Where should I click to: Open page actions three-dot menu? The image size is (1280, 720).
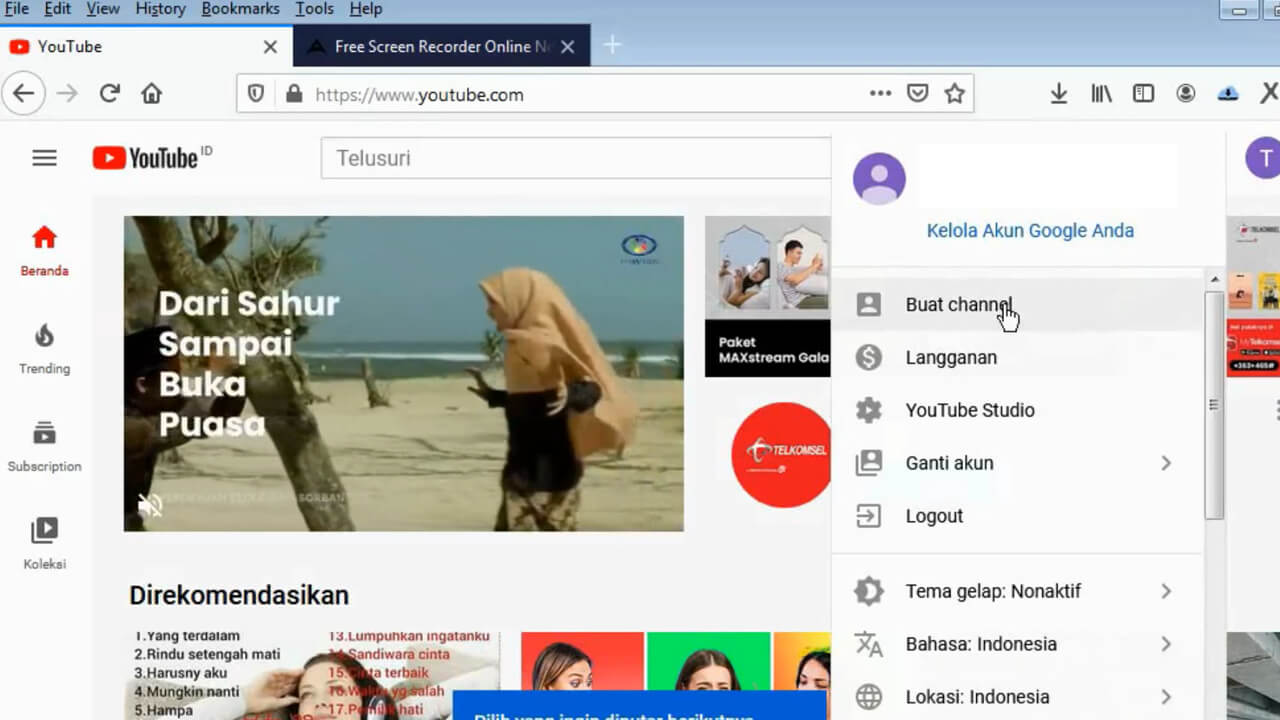(x=880, y=94)
